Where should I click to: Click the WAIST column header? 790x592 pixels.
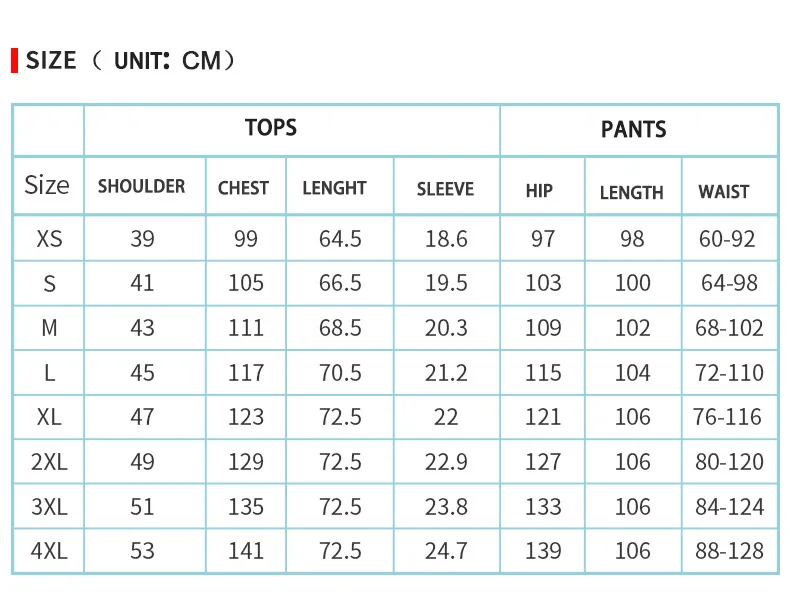724,192
